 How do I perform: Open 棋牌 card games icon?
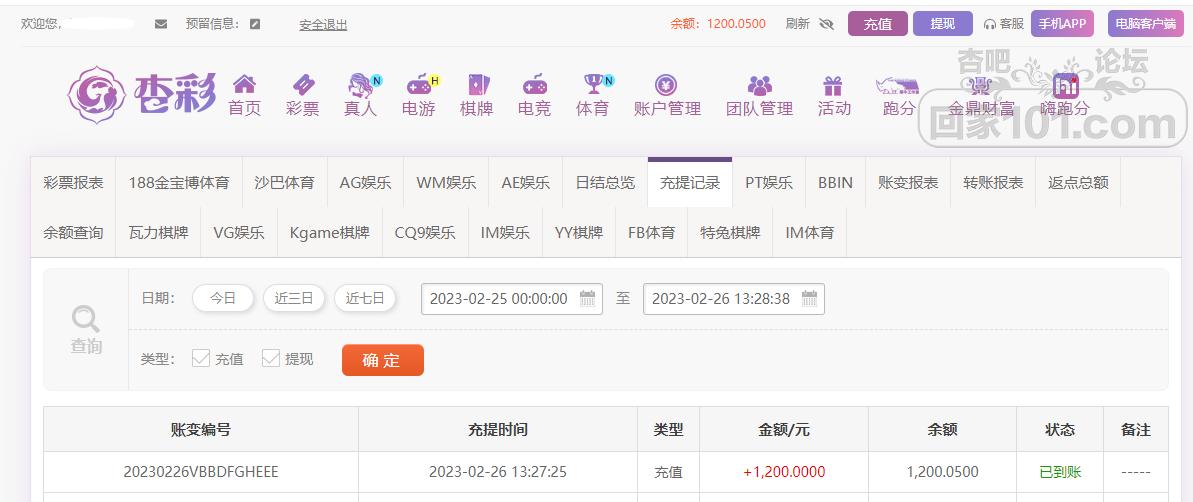point(478,84)
